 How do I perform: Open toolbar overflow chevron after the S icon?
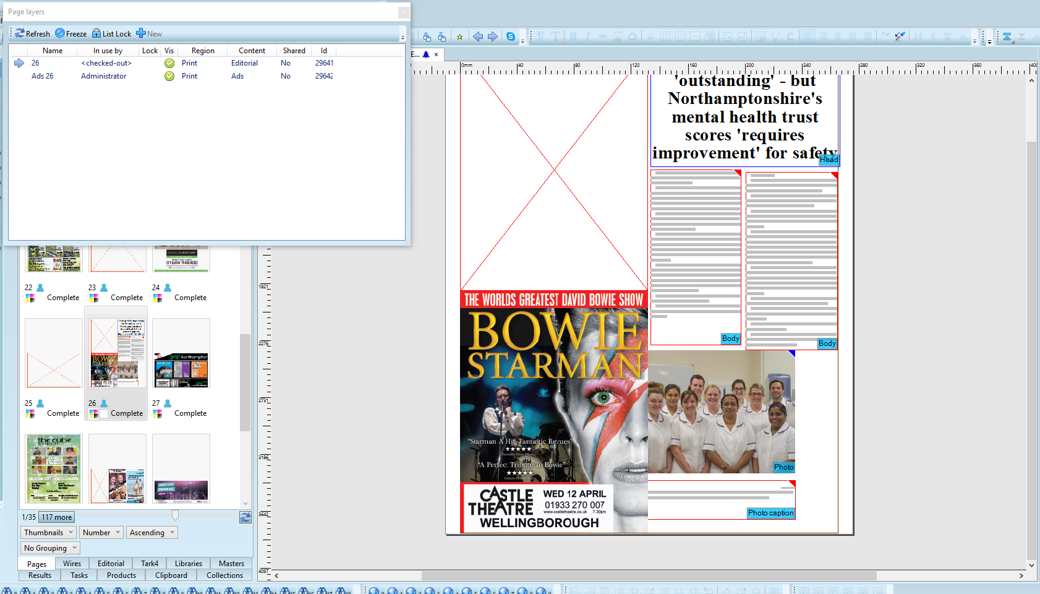tap(523, 39)
